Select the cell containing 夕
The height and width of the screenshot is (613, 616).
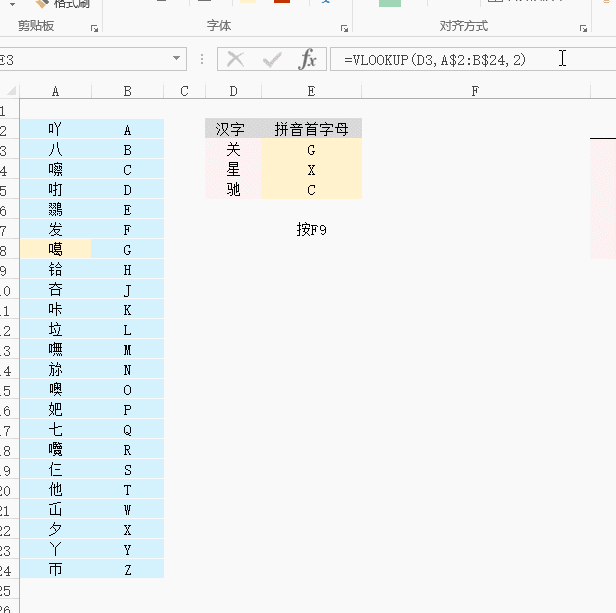coord(55,529)
